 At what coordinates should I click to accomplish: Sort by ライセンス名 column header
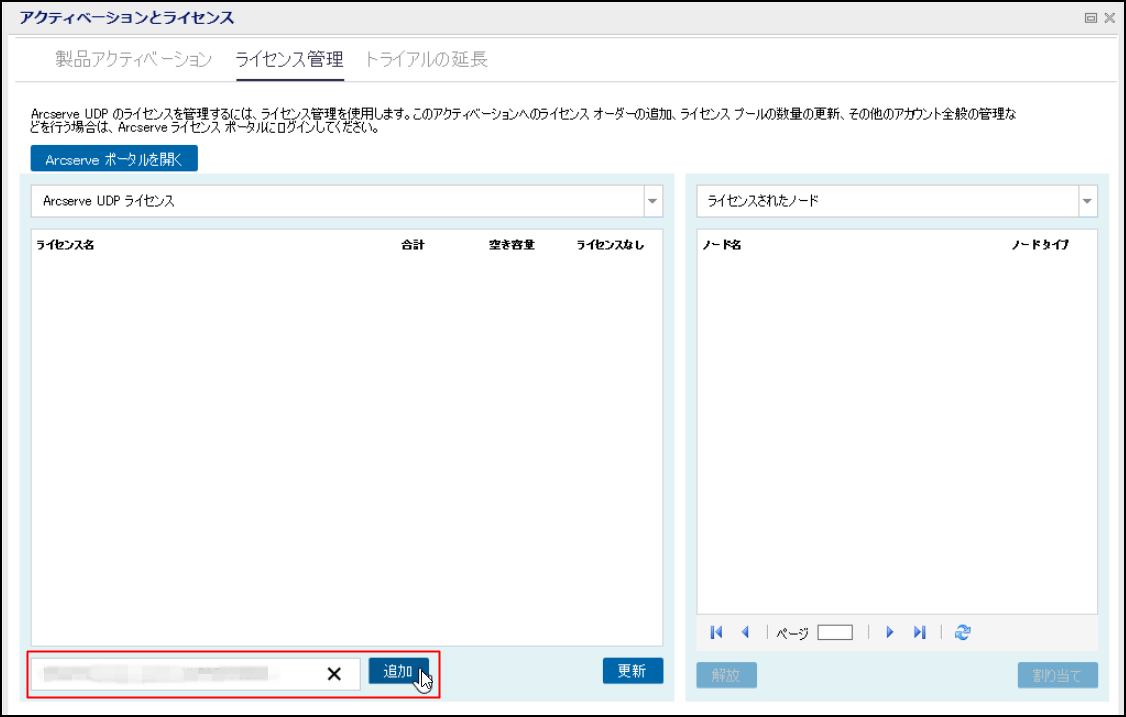65,245
